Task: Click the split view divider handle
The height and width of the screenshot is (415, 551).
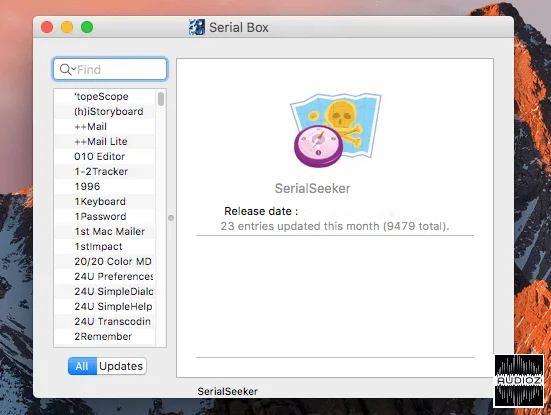Action: pos(171,218)
